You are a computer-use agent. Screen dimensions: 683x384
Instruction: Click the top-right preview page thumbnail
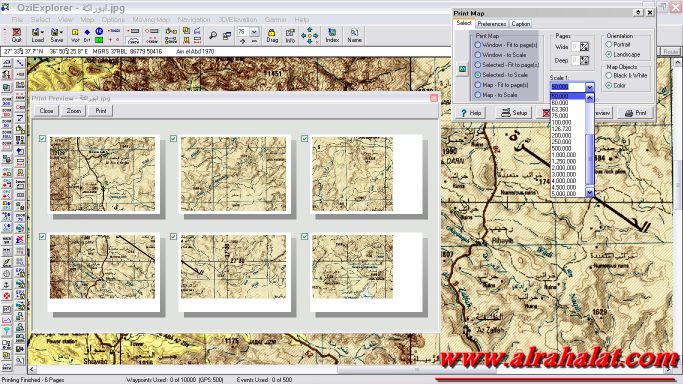366,174
